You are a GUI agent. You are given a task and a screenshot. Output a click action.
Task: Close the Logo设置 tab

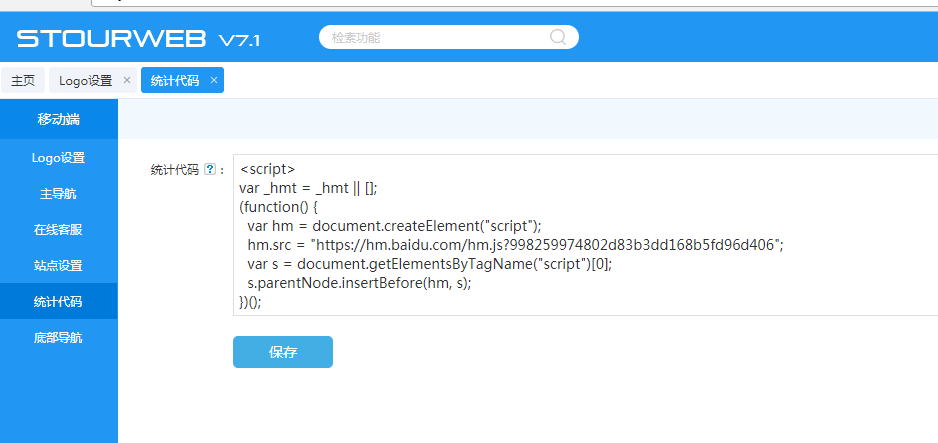coord(127,80)
